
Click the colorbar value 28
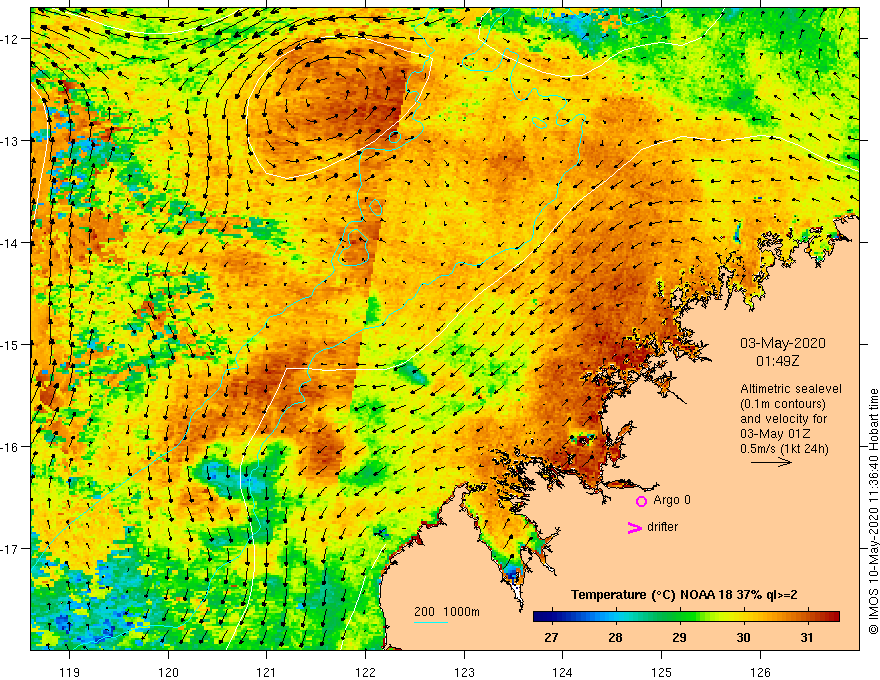click(x=615, y=637)
